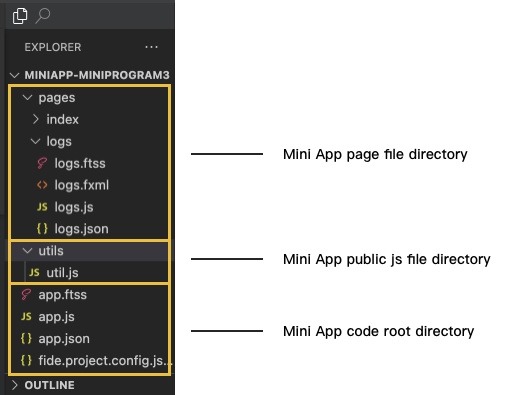The width and height of the screenshot is (528, 395).
Task: Click the OUTLINE section title
Action: pos(50,385)
